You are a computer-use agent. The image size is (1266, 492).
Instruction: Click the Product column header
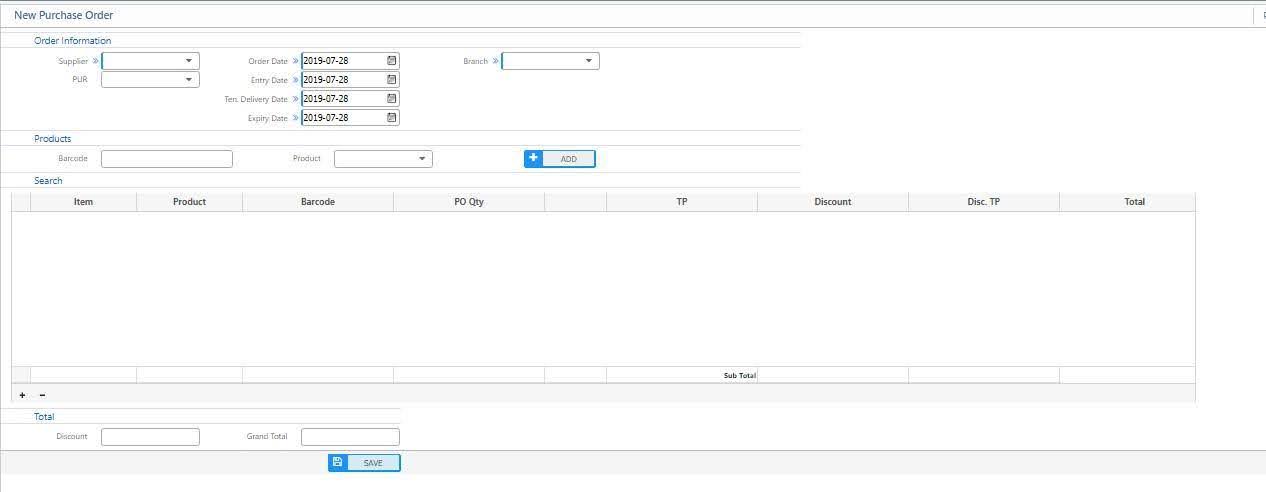pos(190,202)
